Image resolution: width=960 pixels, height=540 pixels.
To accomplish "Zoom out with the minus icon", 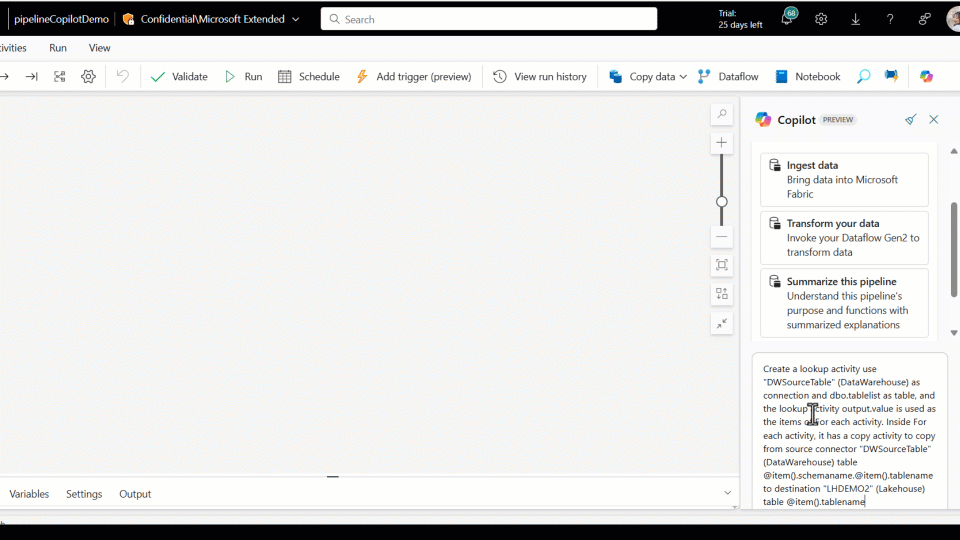I will pos(722,237).
